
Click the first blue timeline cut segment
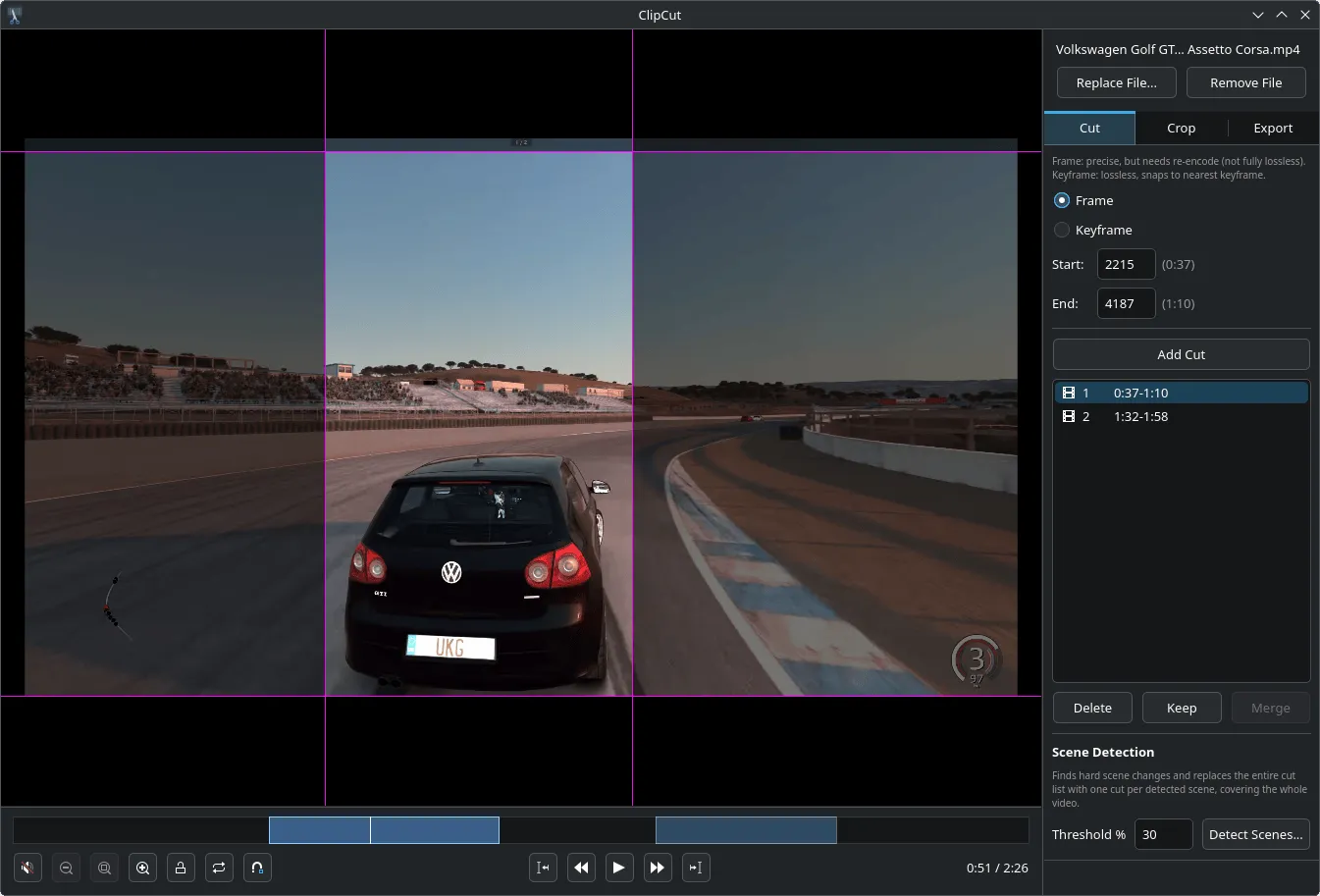tap(384, 830)
